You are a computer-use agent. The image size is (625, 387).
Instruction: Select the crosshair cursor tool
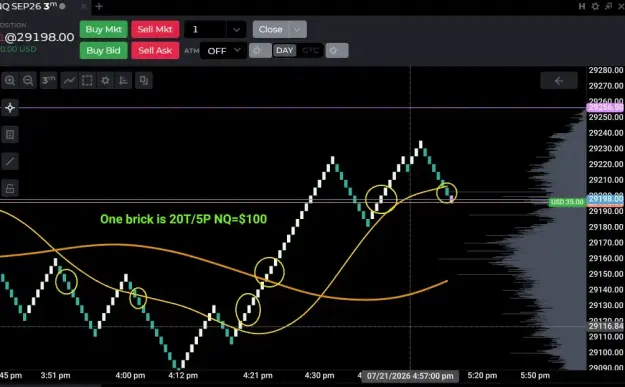point(10,108)
